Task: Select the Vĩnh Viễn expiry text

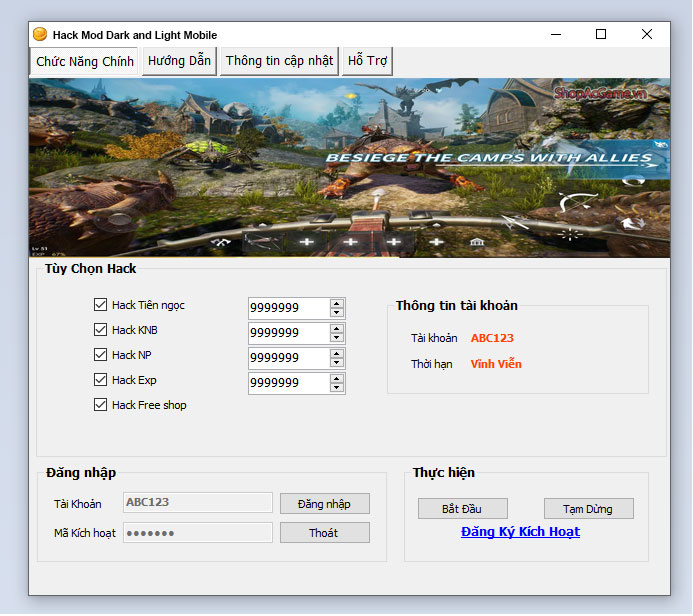Action: (496, 364)
